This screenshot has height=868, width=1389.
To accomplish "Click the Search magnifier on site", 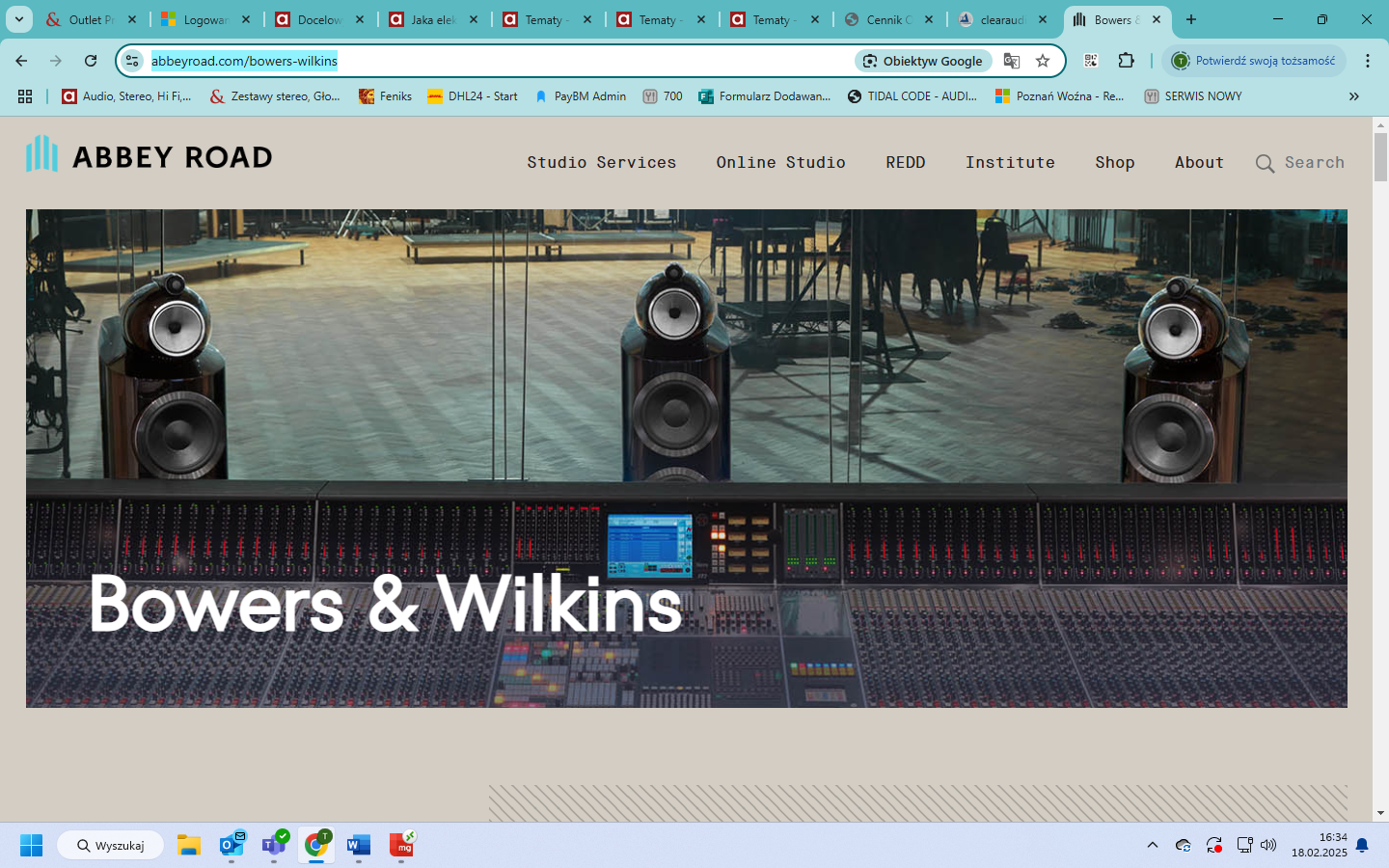I will coord(1265,163).
